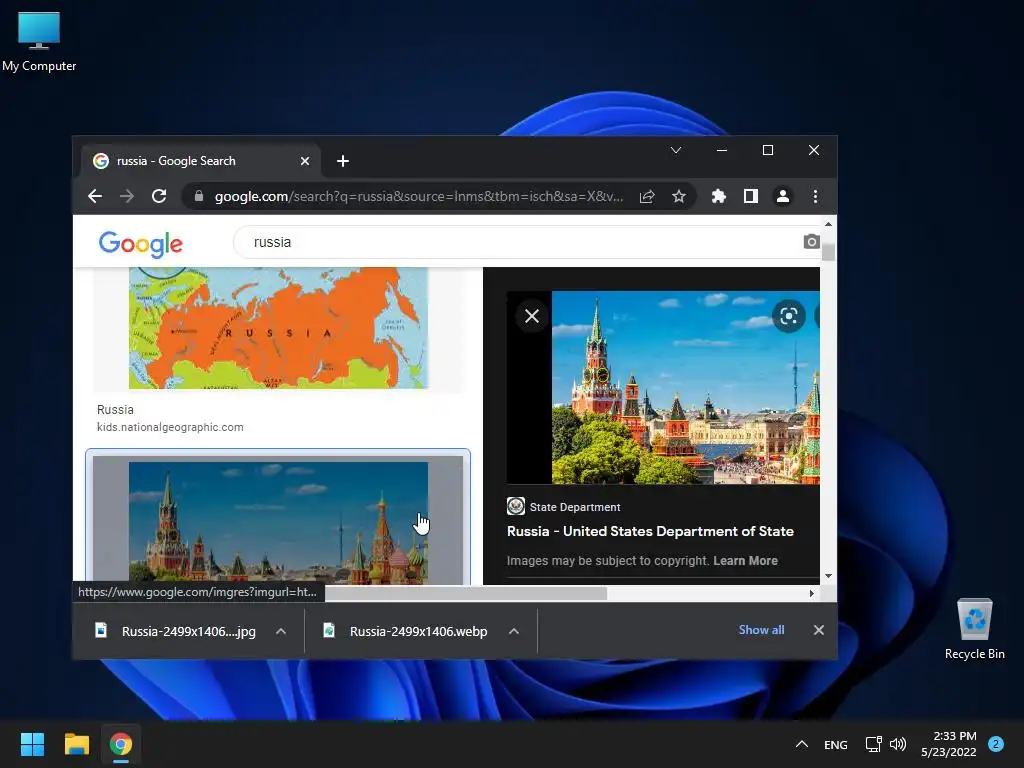The height and width of the screenshot is (768, 1024).
Task: Open the kids.nationalgeographic.com source link
Action: 170,427
